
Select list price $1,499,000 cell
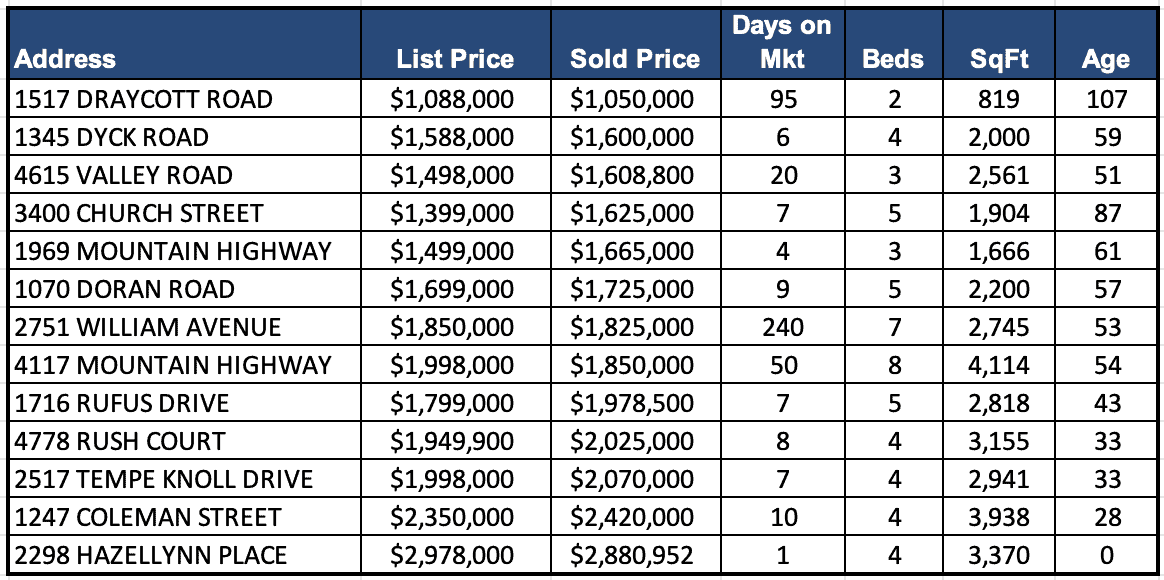pyautogui.click(x=455, y=251)
